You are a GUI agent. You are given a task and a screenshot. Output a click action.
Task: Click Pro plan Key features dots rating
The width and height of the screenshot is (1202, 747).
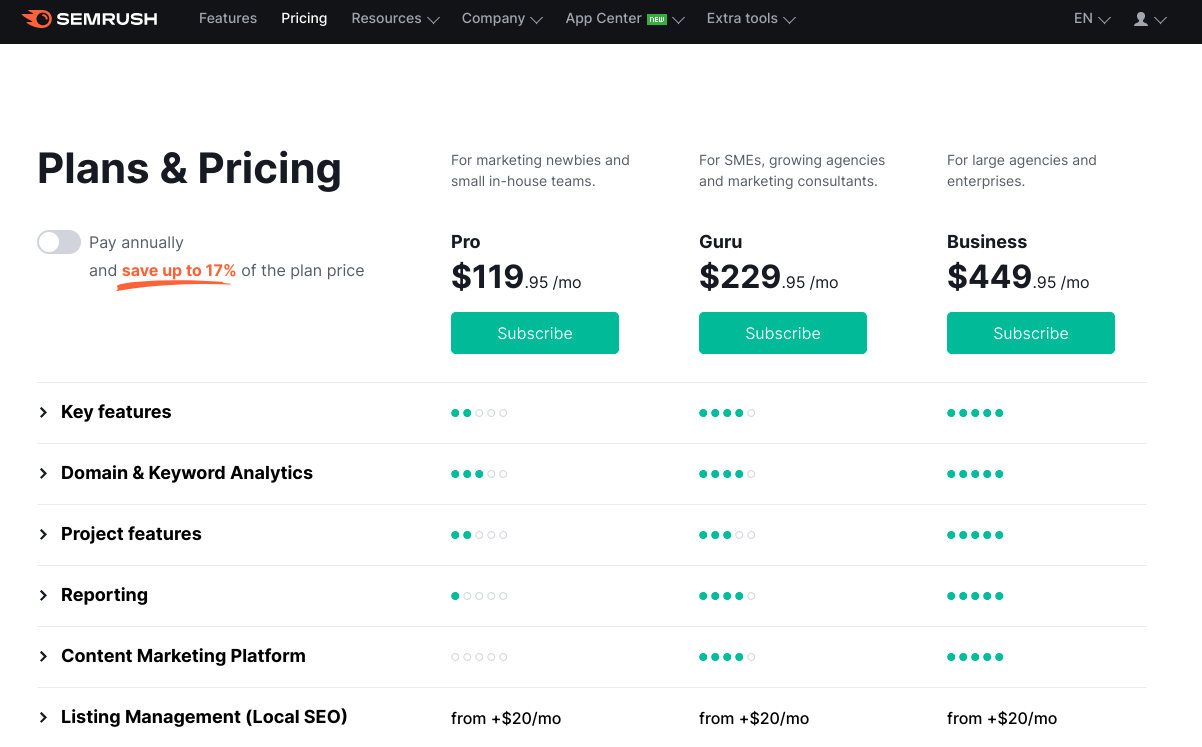(x=479, y=413)
